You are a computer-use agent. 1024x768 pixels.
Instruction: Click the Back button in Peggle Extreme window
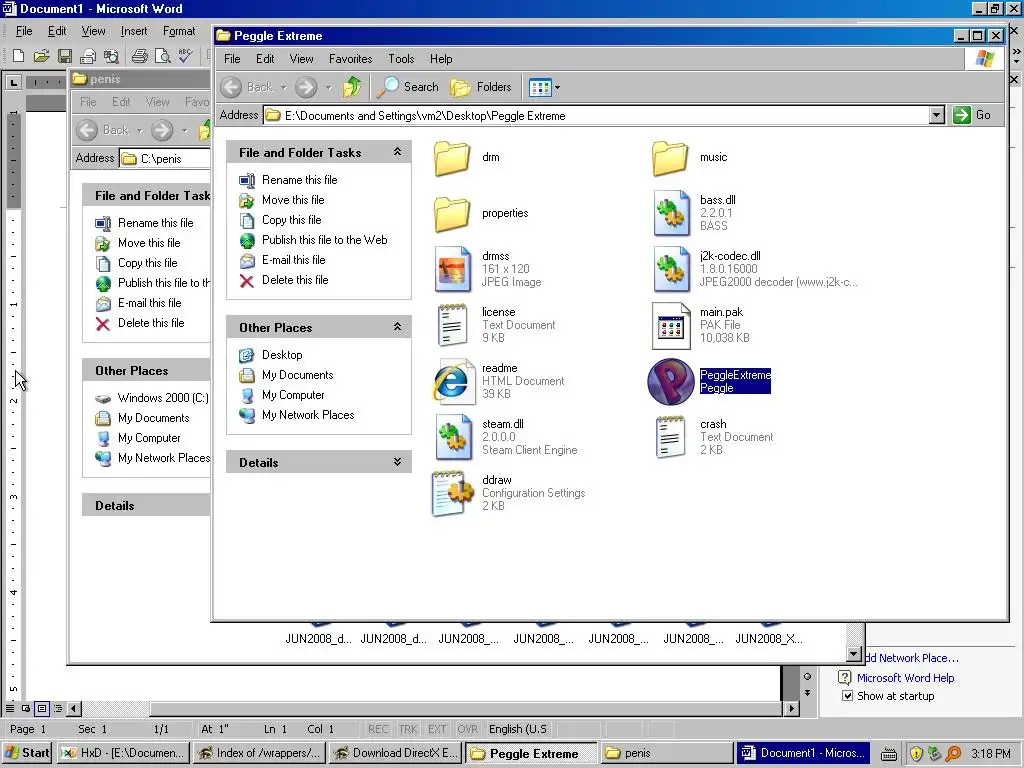[x=246, y=86]
